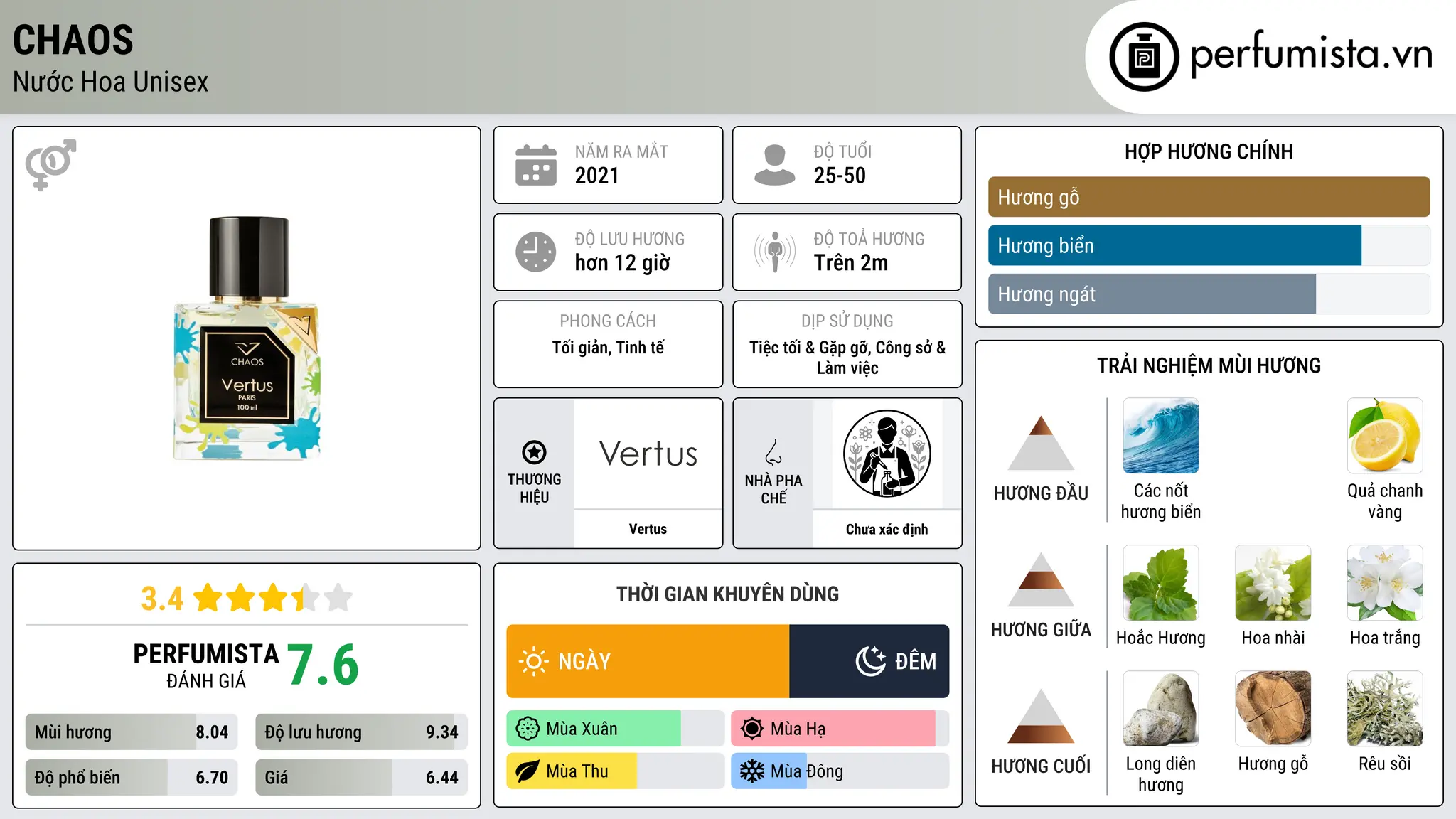Click the Hương cuối pyramid icon
The height and width of the screenshot is (819, 1456).
[x=1041, y=716]
